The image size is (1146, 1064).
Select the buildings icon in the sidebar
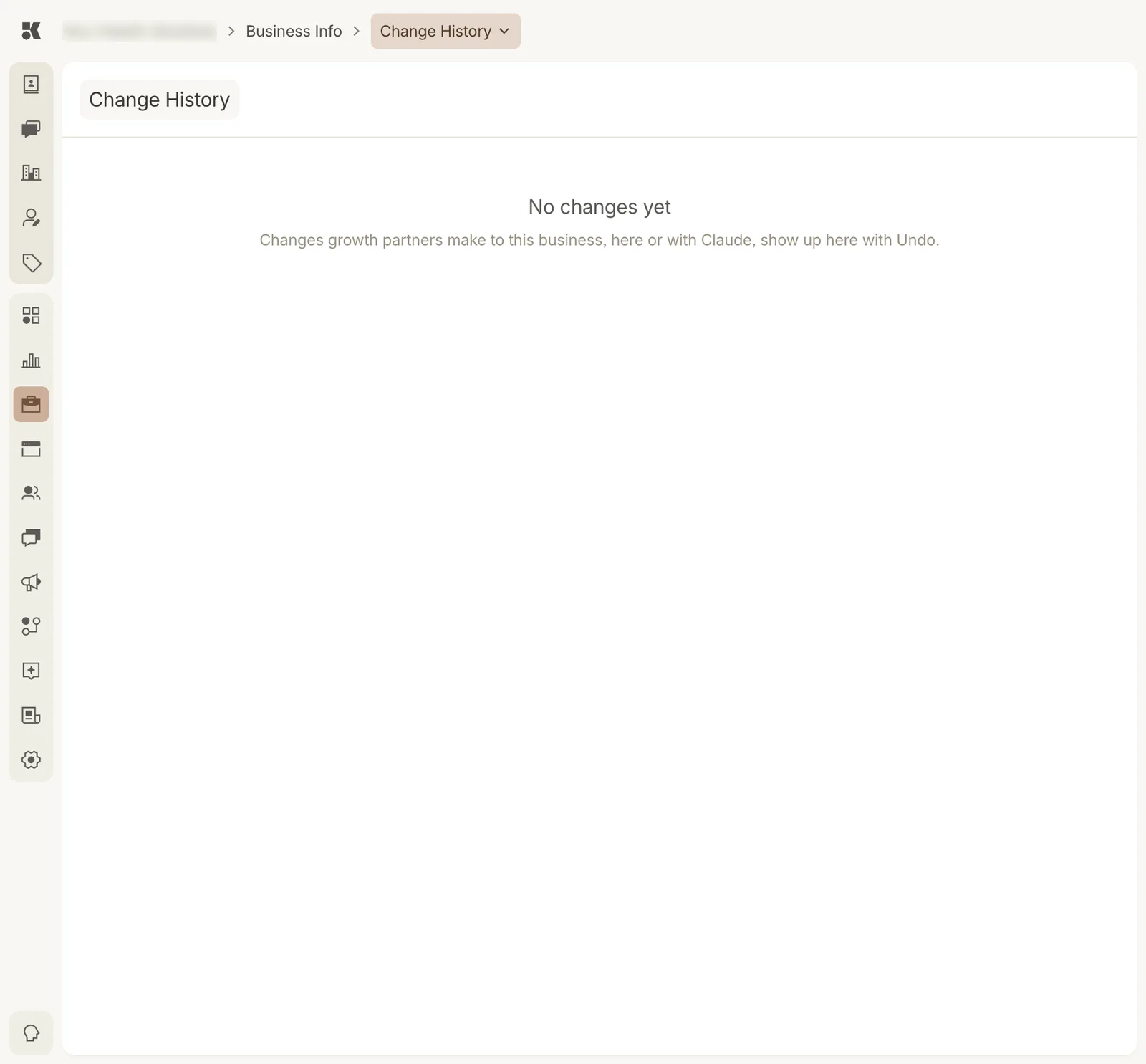pyautogui.click(x=31, y=173)
